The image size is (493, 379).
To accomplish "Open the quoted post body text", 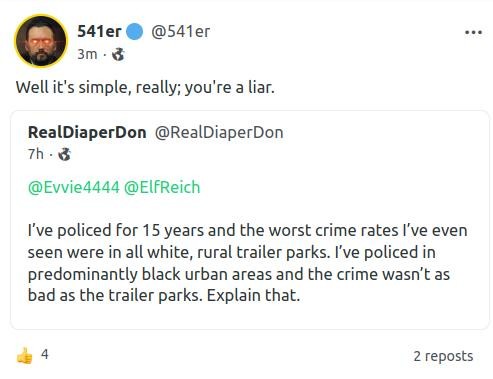I will click(x=247, y=263).
